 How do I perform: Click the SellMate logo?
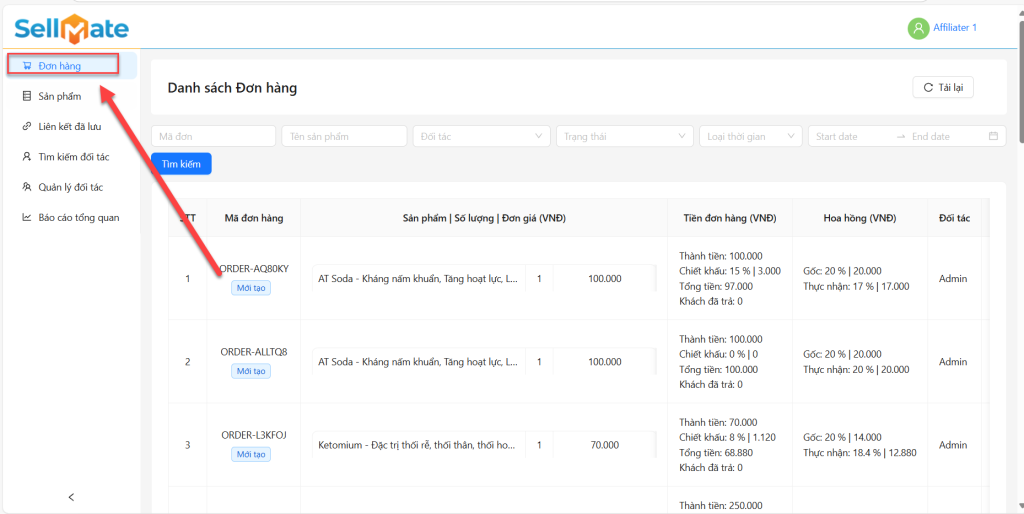tap(71, 28)
